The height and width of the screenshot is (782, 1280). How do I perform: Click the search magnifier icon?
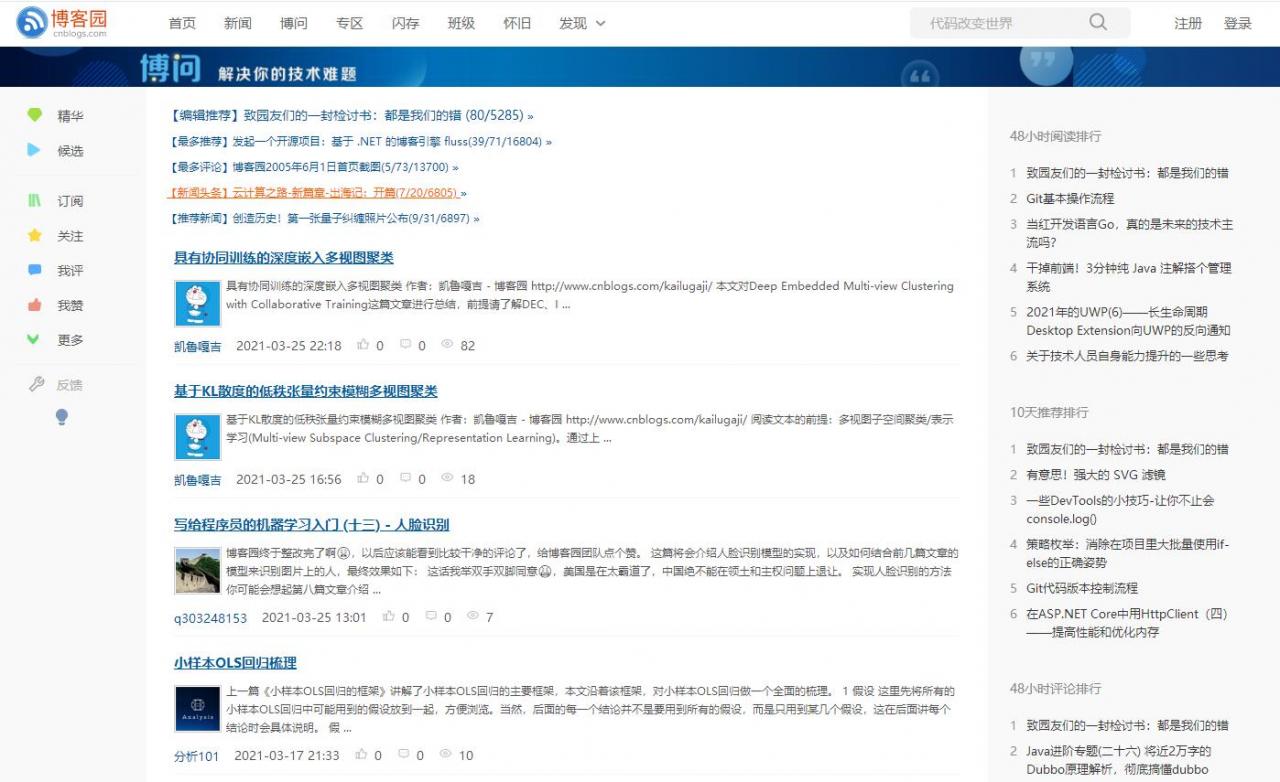(x=1097, y=22)
